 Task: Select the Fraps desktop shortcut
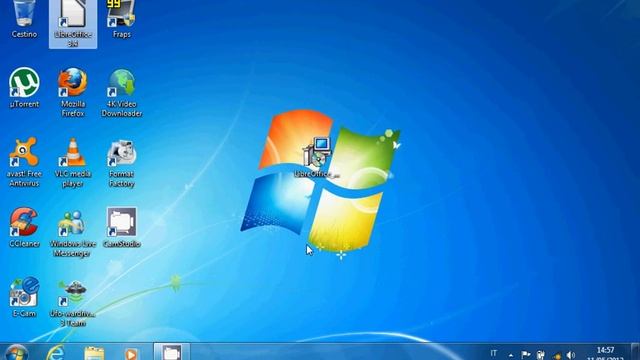pos(122,20)
